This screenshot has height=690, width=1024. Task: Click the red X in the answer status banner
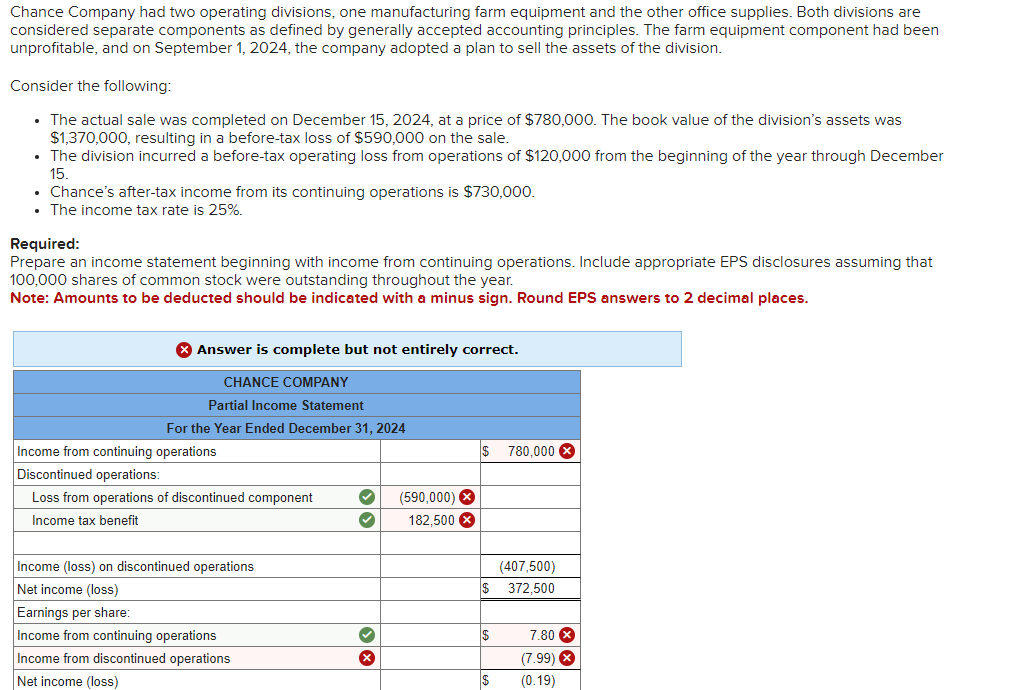[183, 348]
